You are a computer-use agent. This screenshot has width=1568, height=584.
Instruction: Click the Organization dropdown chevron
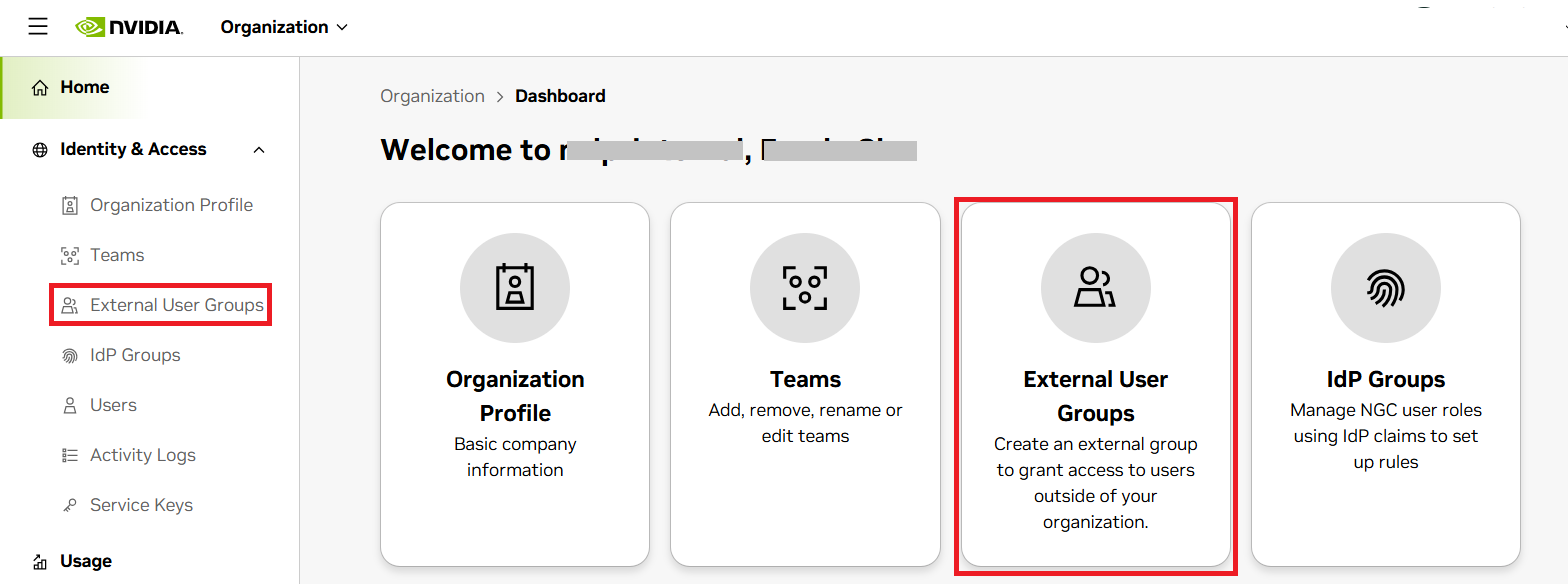(342, 27)
